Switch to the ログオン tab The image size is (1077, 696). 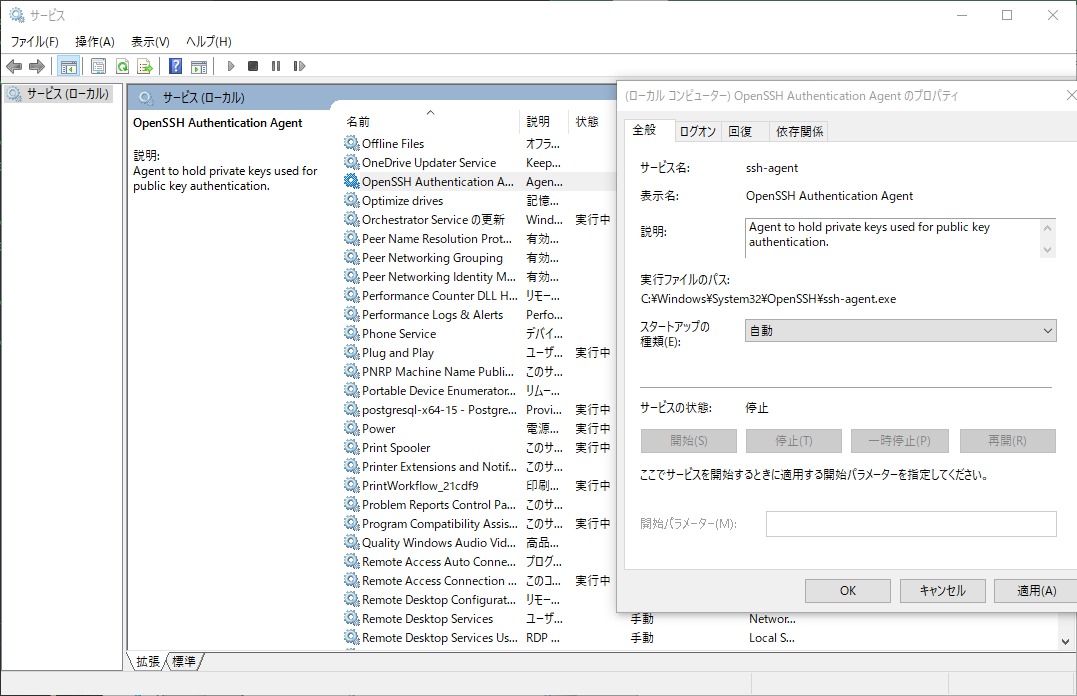pyautogui.click(x=697, y=129)
